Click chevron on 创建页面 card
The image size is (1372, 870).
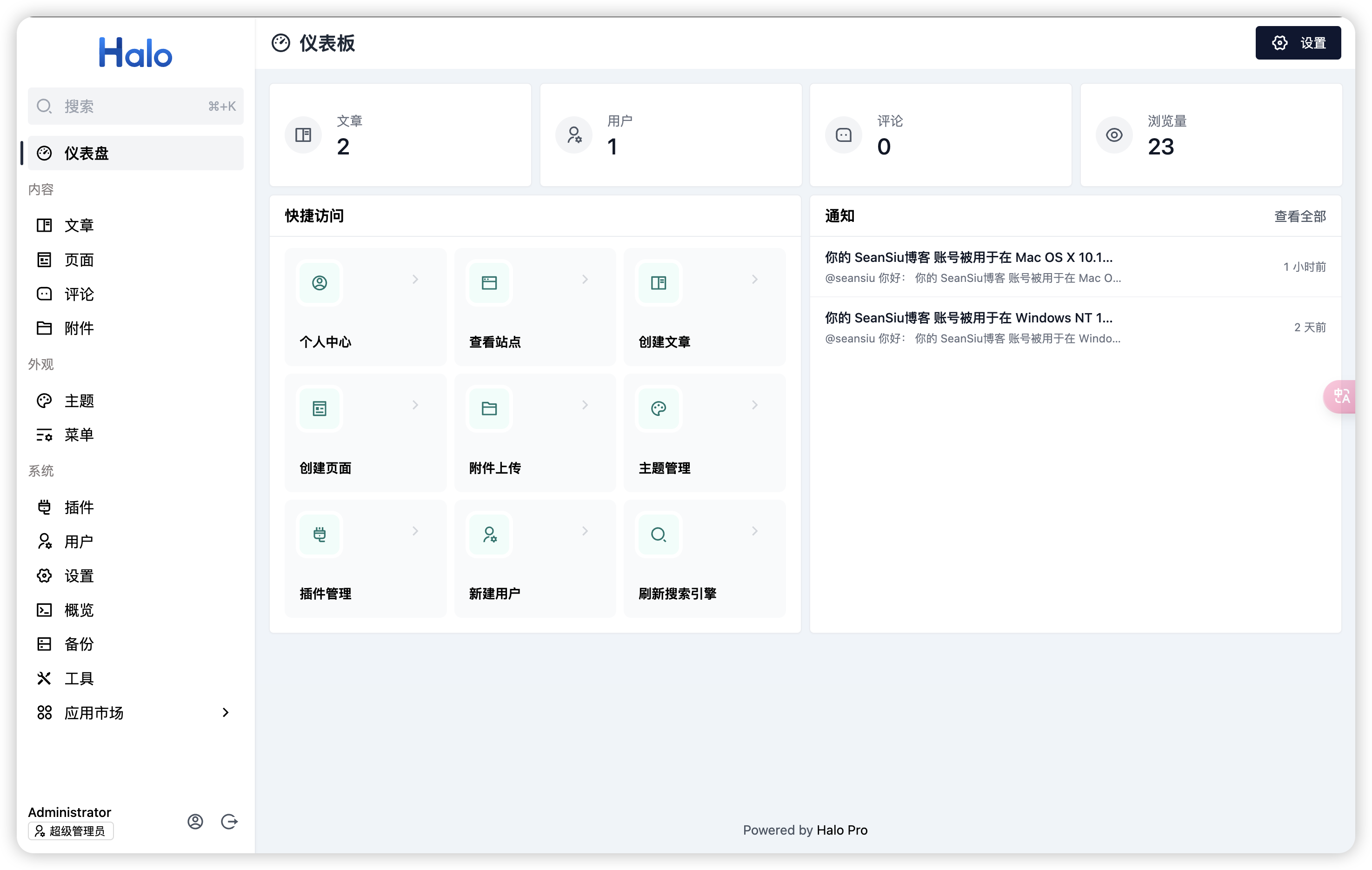click(415, 405)
